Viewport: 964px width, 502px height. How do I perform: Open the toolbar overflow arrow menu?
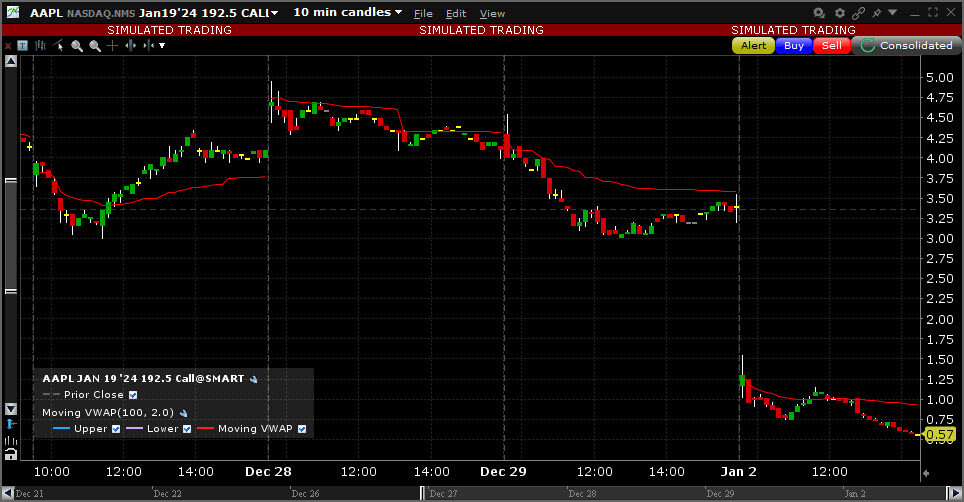tap(162, 45)
